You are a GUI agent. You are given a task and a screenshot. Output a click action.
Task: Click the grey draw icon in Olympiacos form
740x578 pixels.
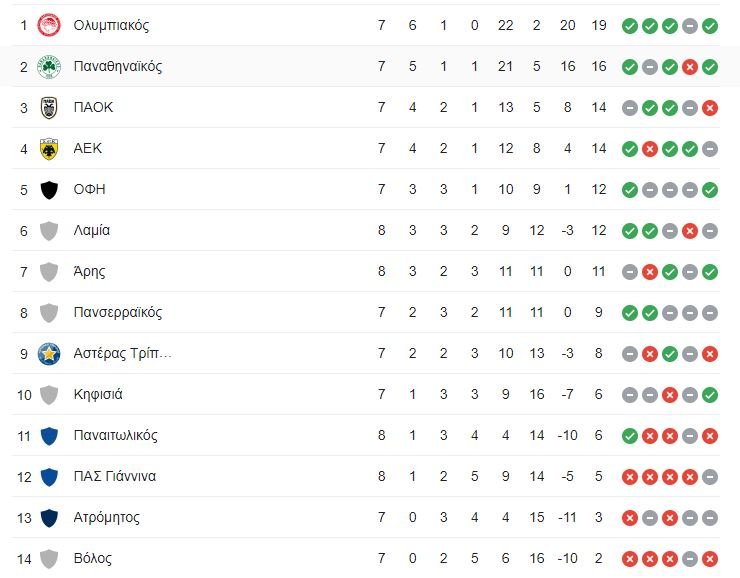690,26
